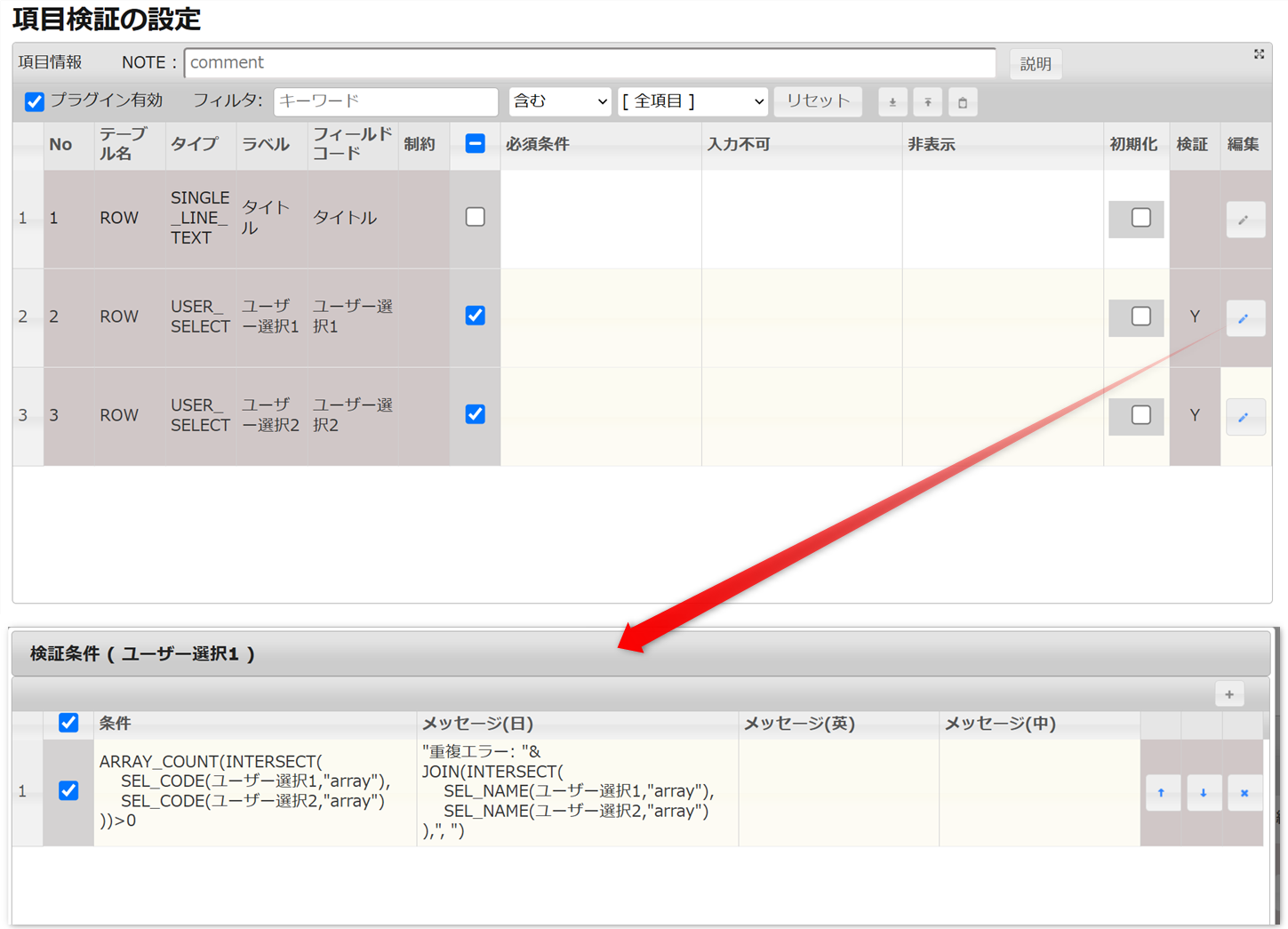Click ARRAY_COUNT condition formula cell
Screen dimensions: 1288x929
[255, 791]
